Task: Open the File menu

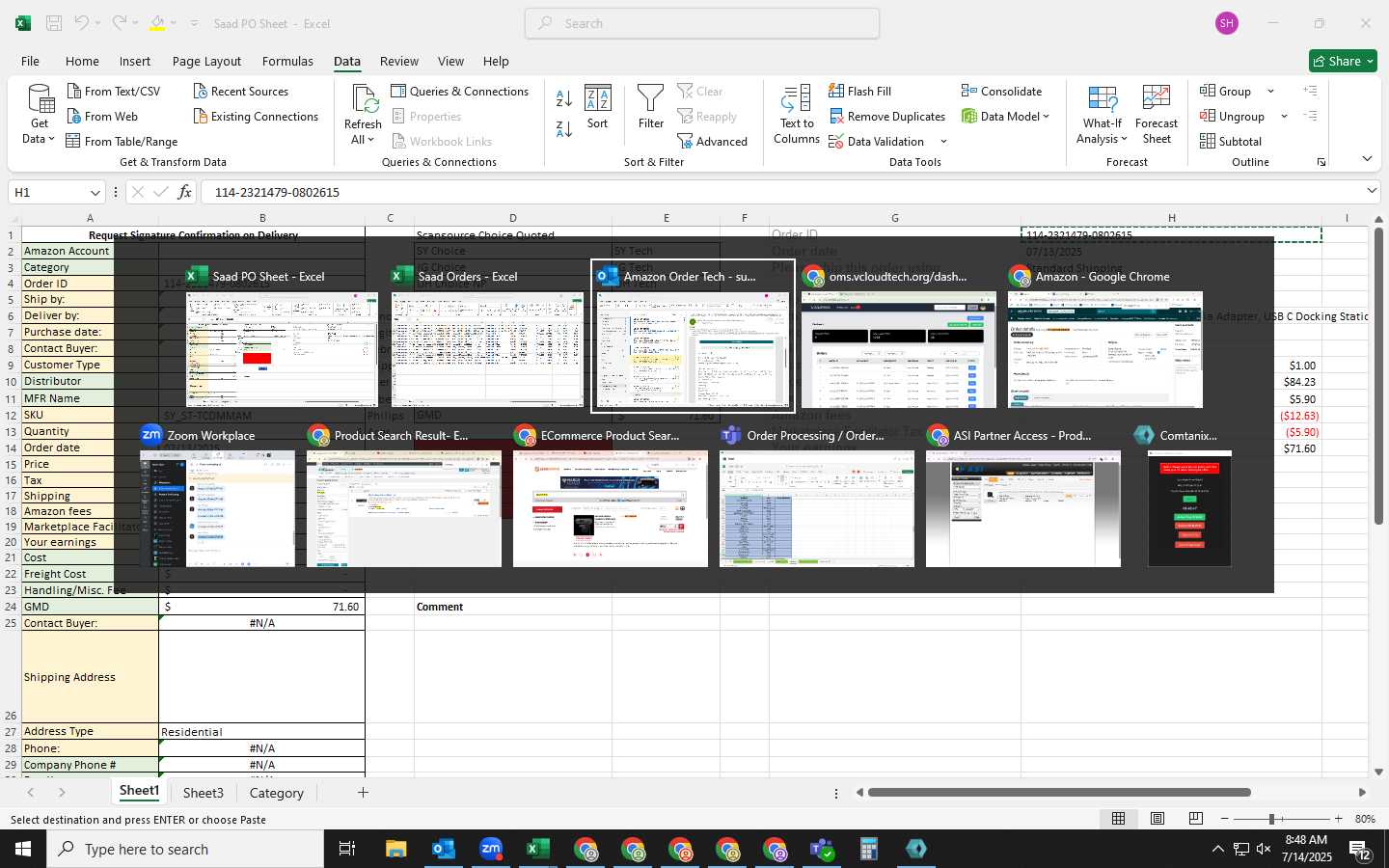Action: coord(30,61)
